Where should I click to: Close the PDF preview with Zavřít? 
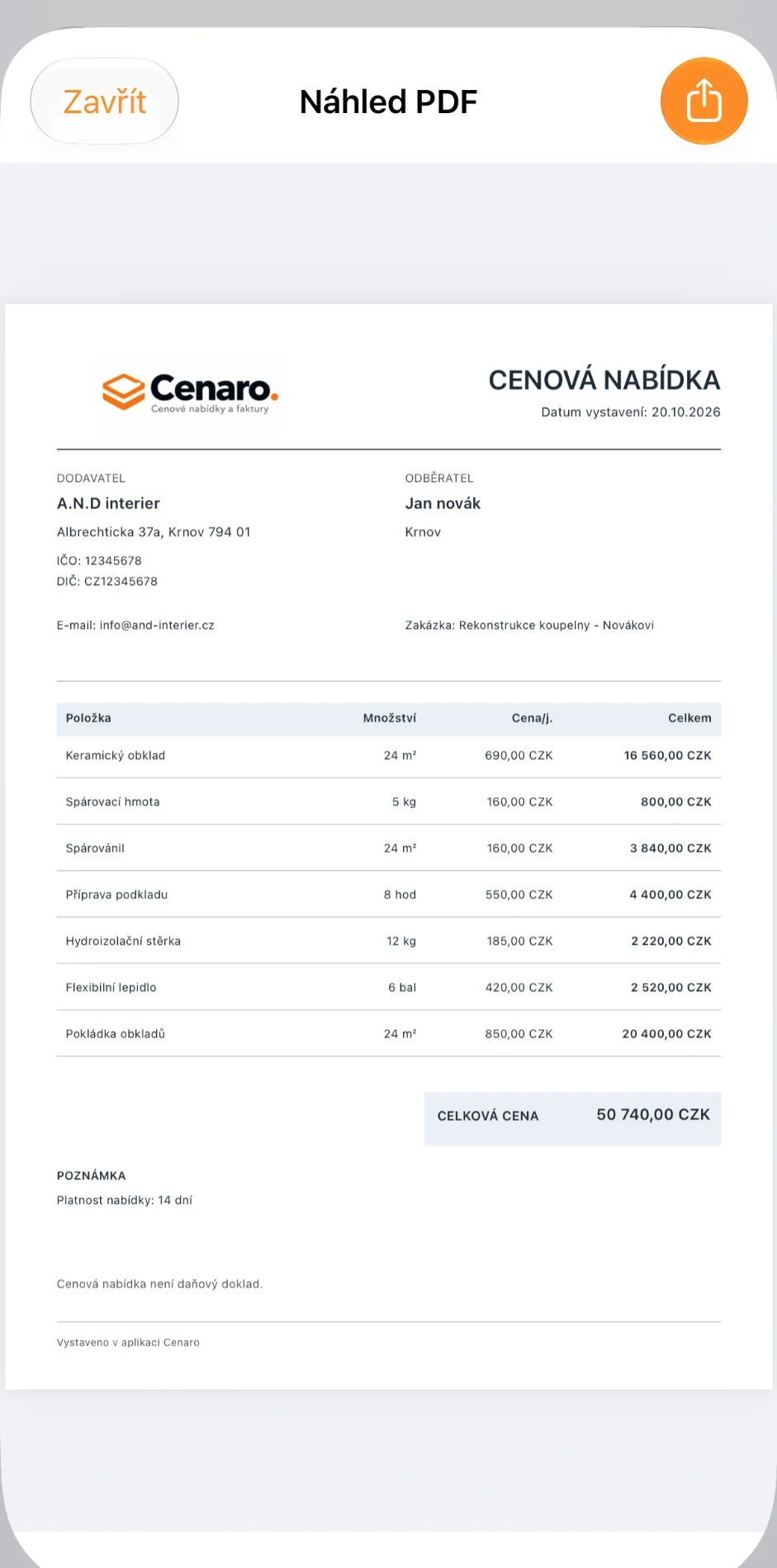(105, 102)
